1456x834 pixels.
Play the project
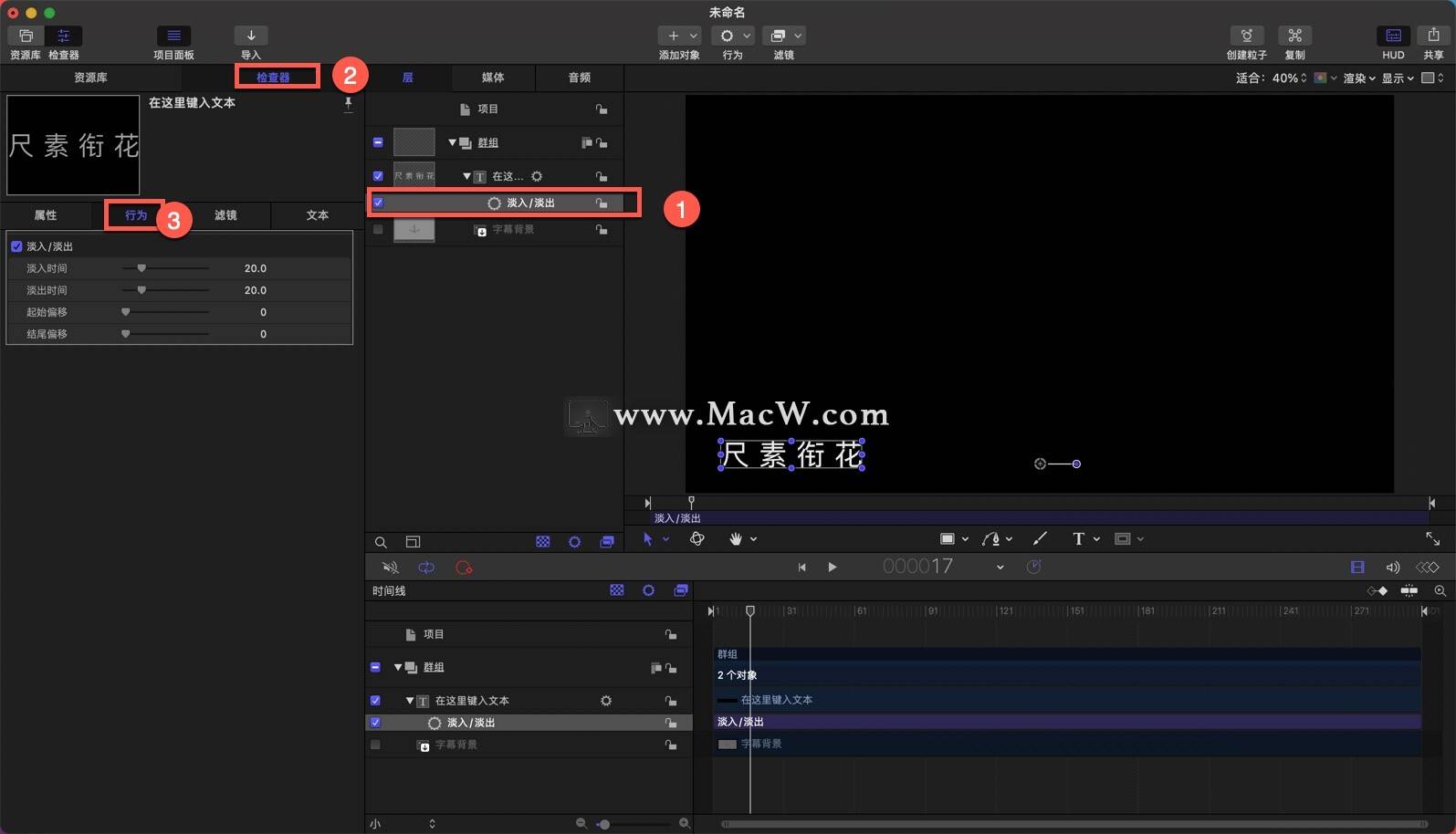coord(832,568)
